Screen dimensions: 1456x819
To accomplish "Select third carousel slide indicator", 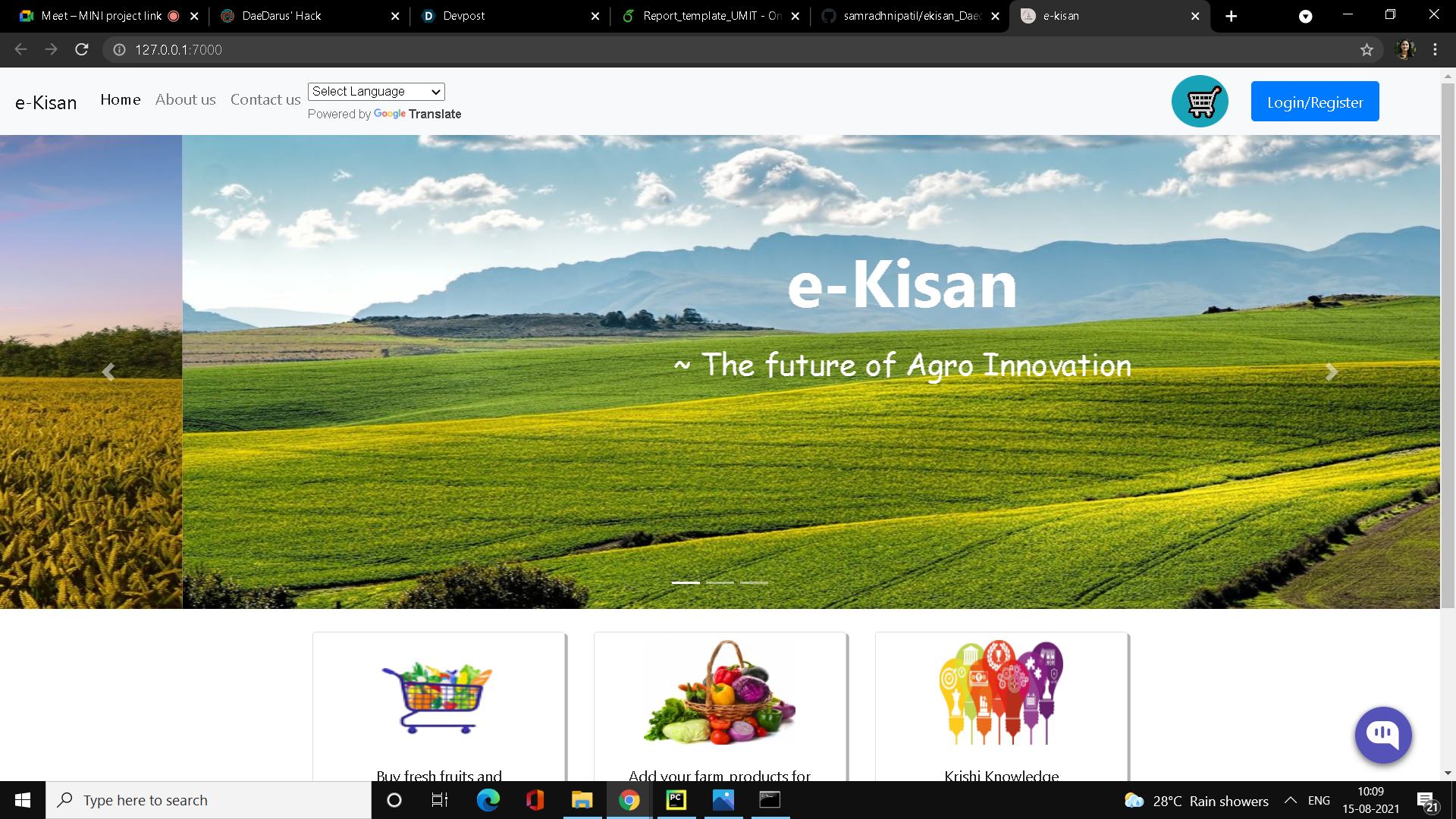I will (x=754, y=582).
